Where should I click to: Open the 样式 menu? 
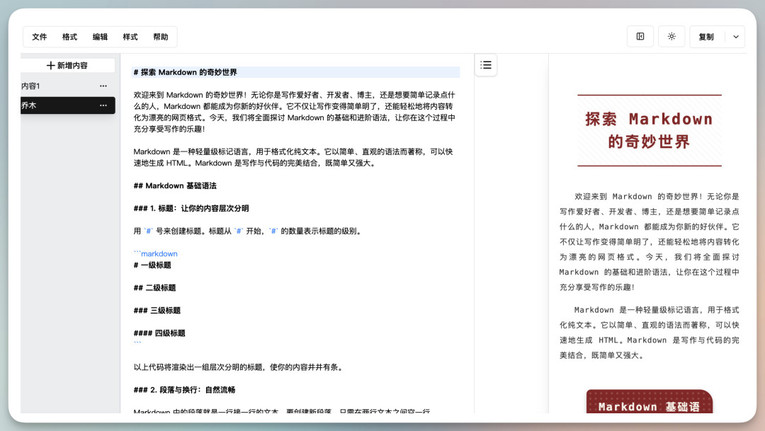tap(130, 37)
